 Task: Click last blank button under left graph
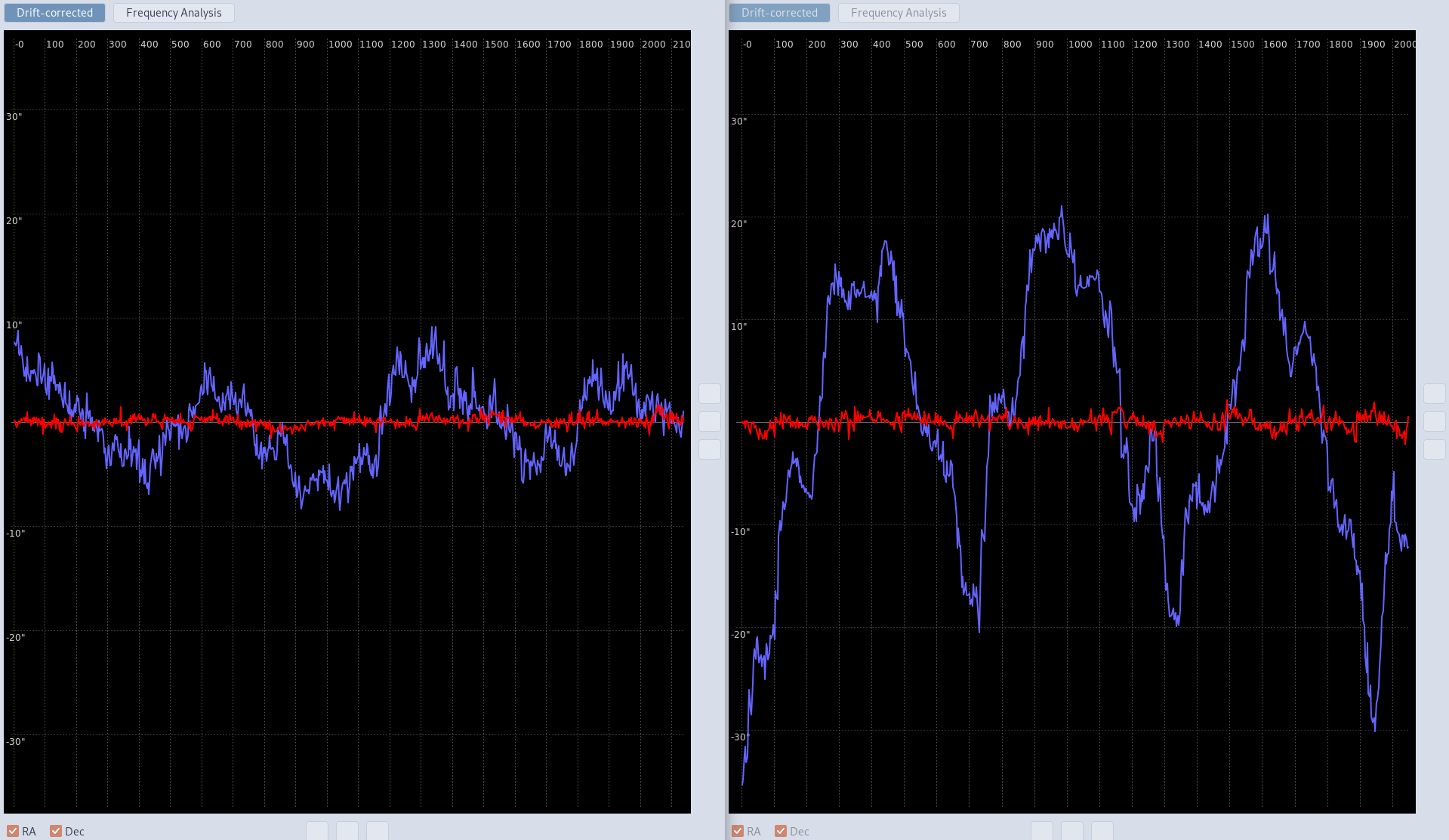pos(378,831)
